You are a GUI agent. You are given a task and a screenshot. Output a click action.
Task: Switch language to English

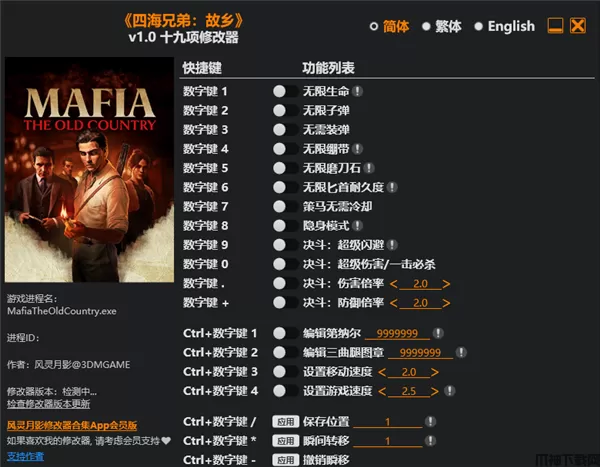pos(504,26)
